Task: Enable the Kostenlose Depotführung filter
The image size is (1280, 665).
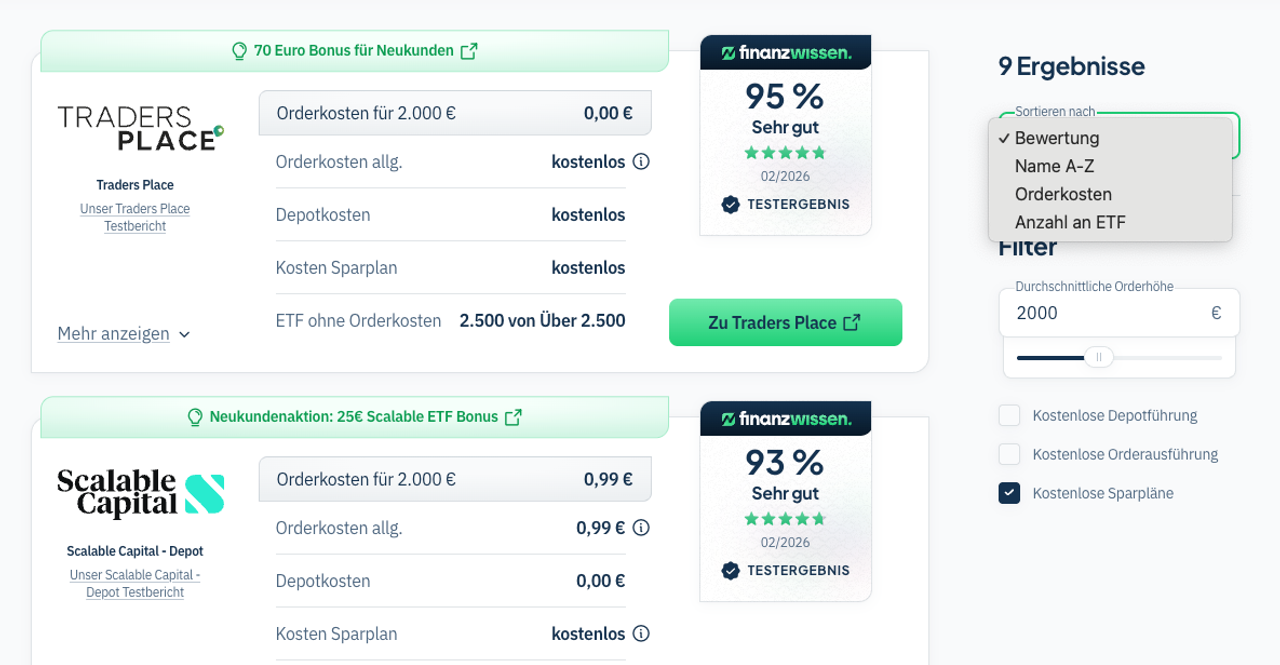Action: (x=1009, y=415)
